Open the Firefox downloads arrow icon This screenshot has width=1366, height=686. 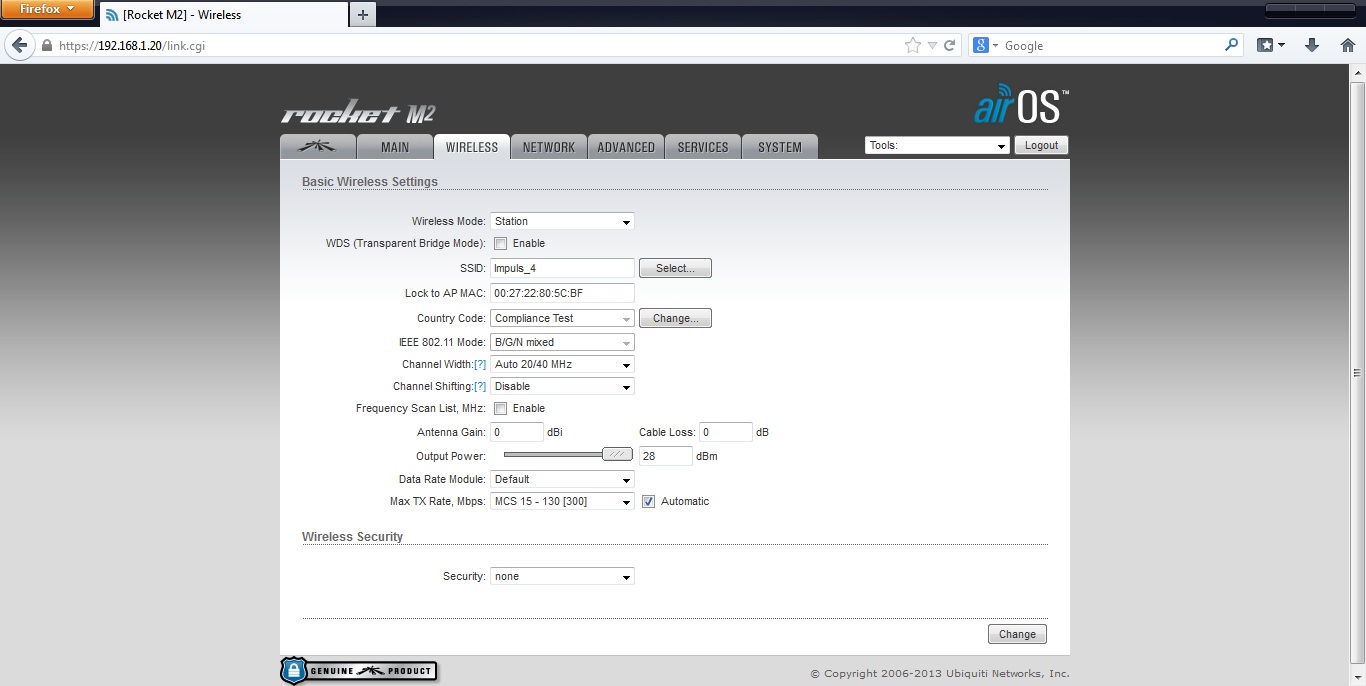pos(1313,45)
